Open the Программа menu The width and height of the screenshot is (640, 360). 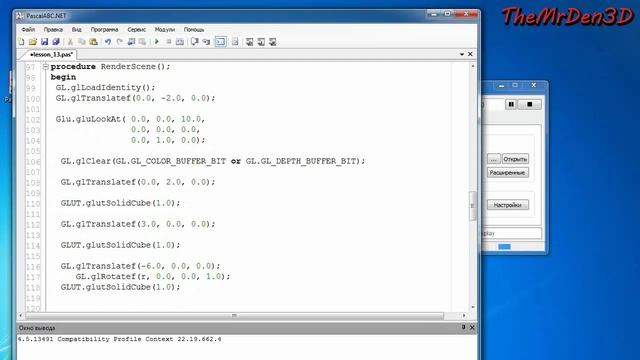click(x=104, y=29)
